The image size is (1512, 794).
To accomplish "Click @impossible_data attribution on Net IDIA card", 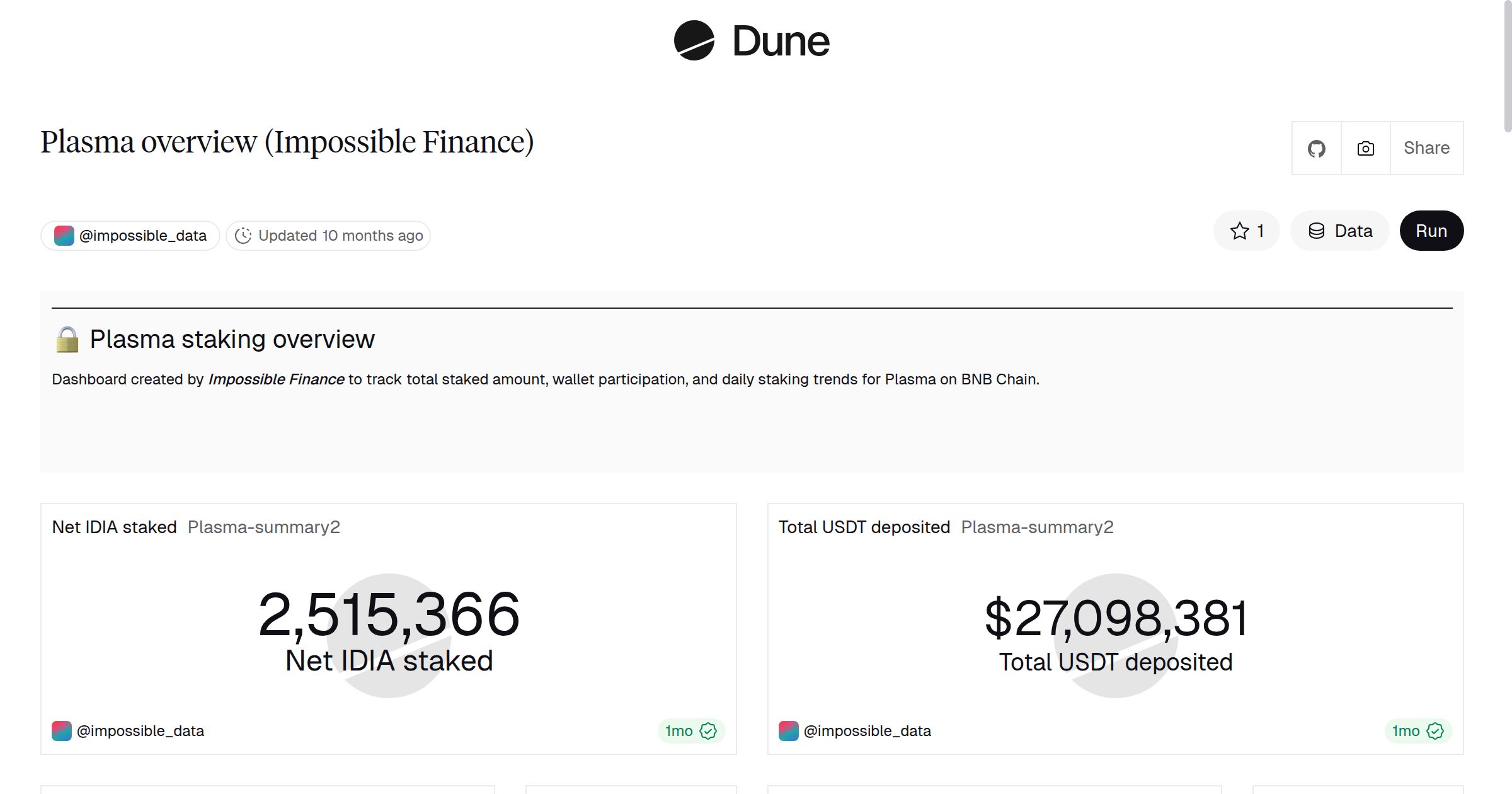I will click(x=140, y=731).
